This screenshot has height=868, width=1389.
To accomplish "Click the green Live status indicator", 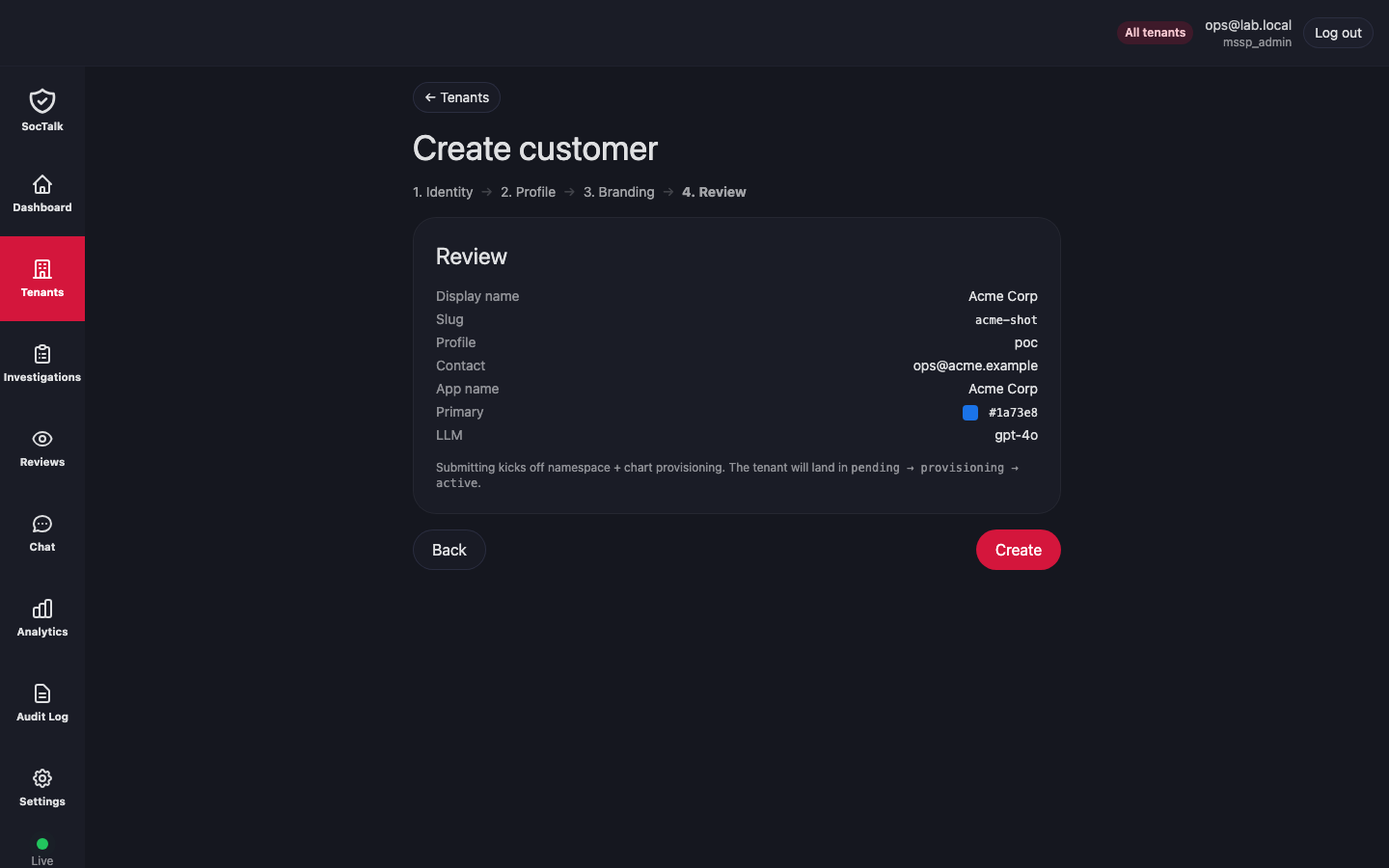I will [42, 844].
